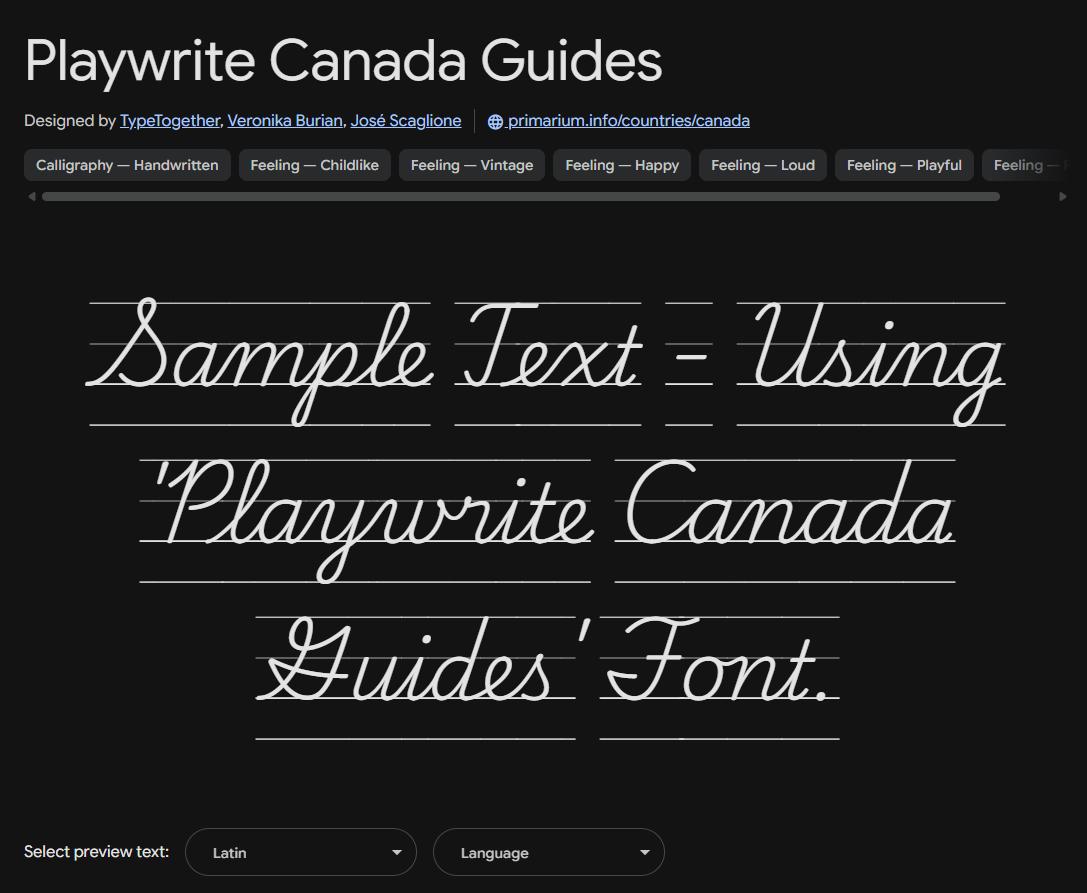The height and width of the screenshot is (893, 1087).
Task: Select the Feeling — Childlike tag
Action: tap(315, 165)
